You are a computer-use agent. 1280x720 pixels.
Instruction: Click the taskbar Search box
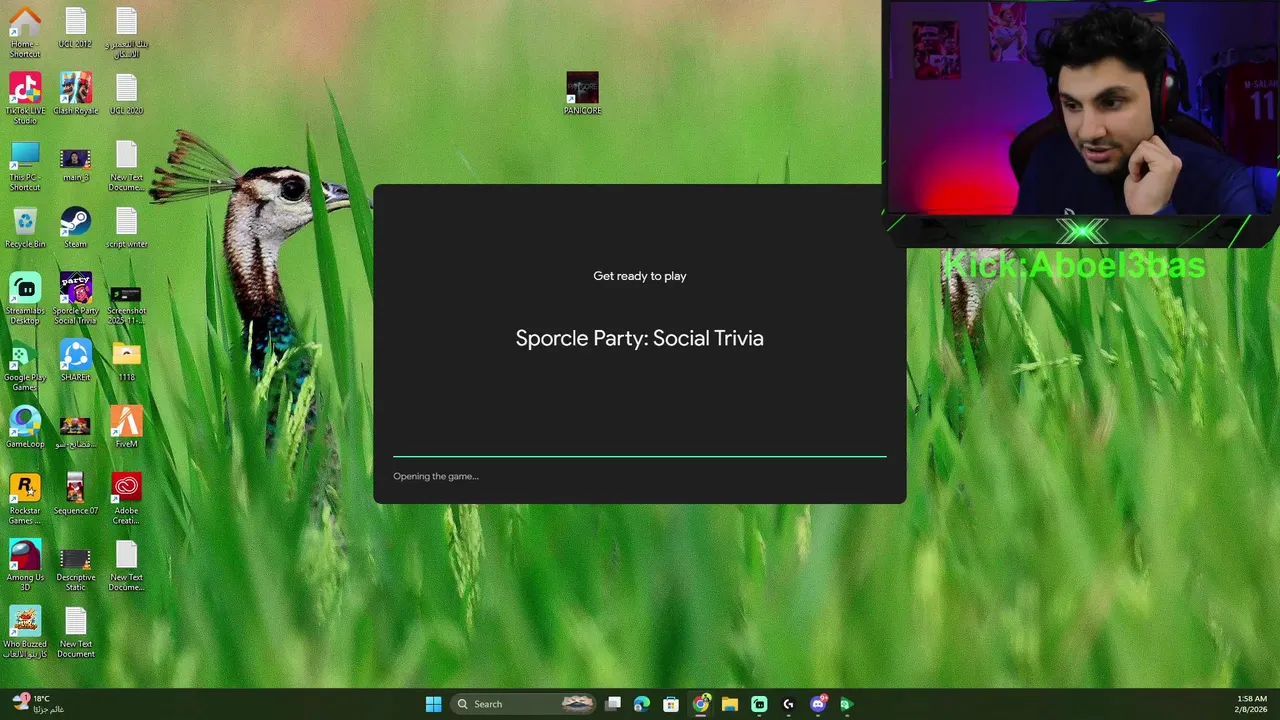pos(523,704)
